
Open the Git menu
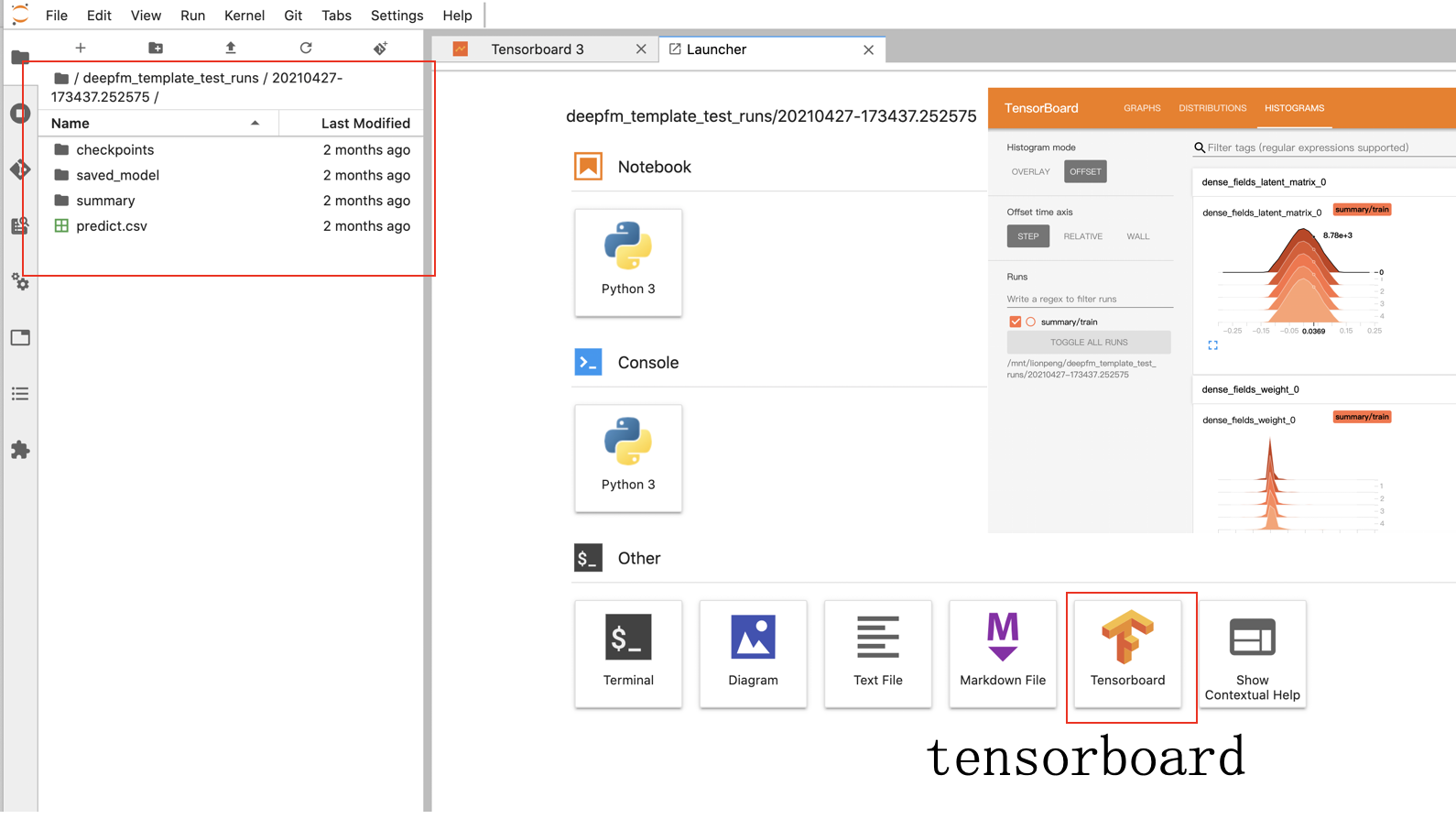pos(293,16)
